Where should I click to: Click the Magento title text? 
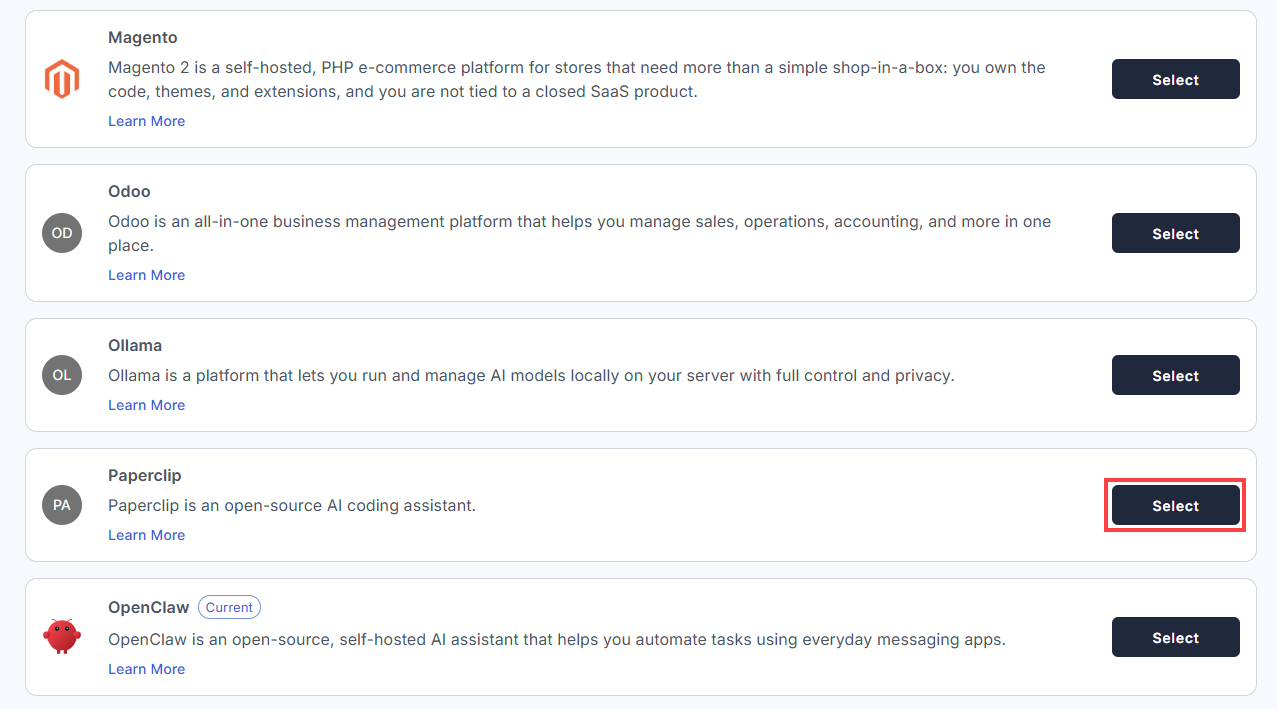142,37
